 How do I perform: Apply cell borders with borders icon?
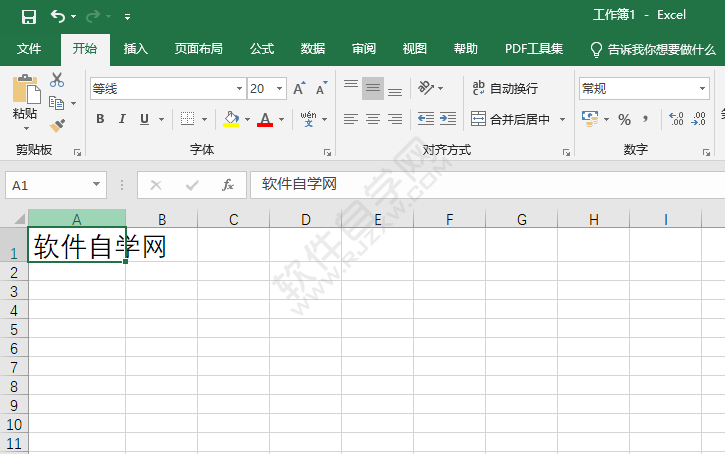tap(187, 119)
